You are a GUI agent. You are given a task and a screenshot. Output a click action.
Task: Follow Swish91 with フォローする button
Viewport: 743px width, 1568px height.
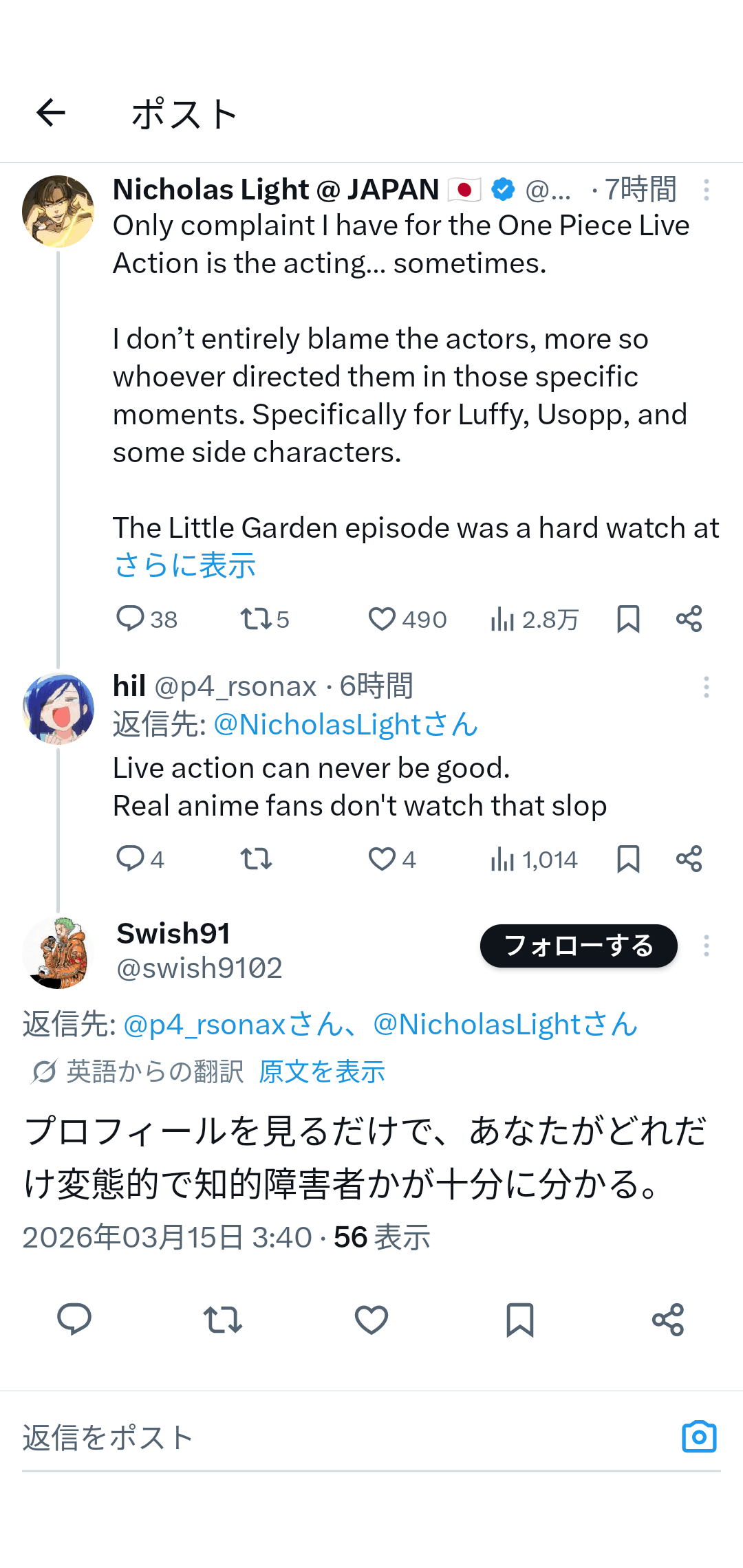pos(578,946)
